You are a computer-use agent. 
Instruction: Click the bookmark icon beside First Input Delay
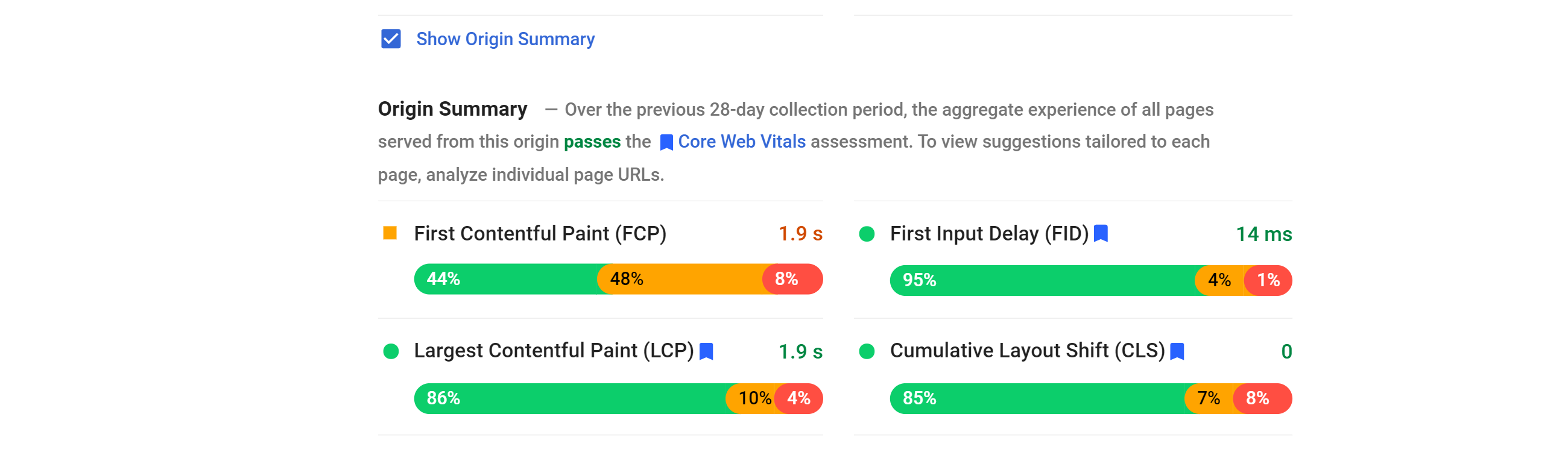(1101, 234)
